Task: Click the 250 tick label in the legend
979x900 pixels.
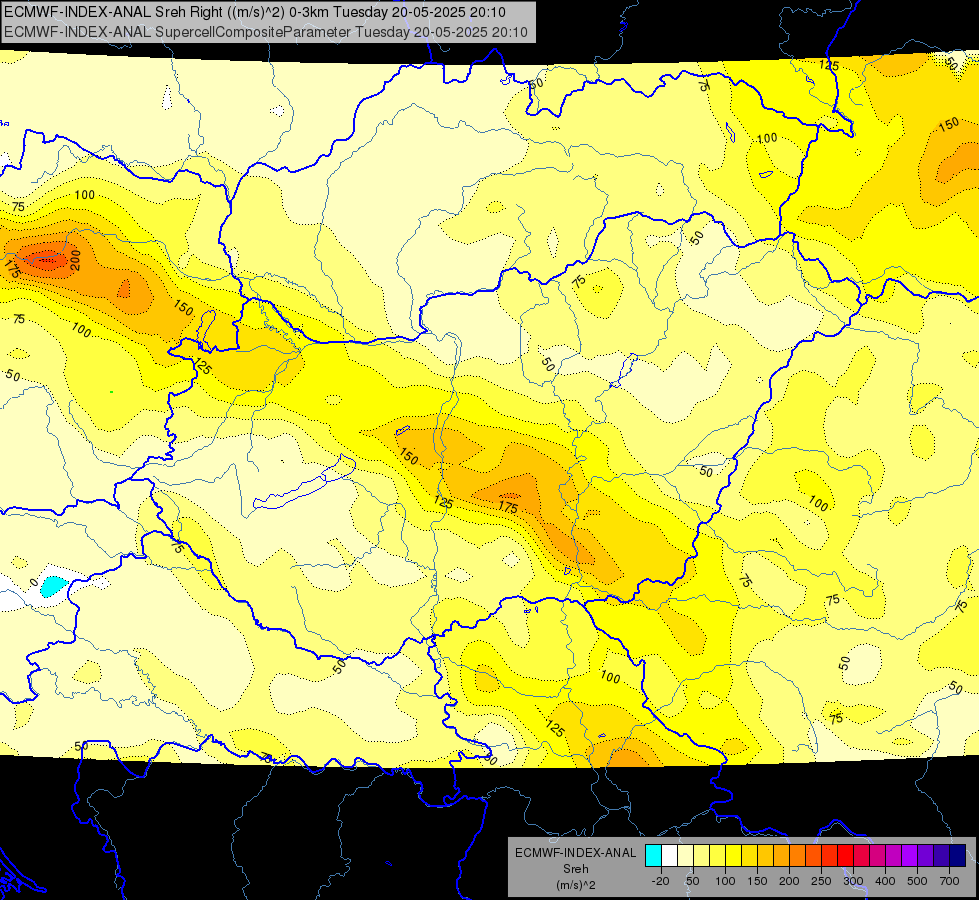Action: click(821, 881)
